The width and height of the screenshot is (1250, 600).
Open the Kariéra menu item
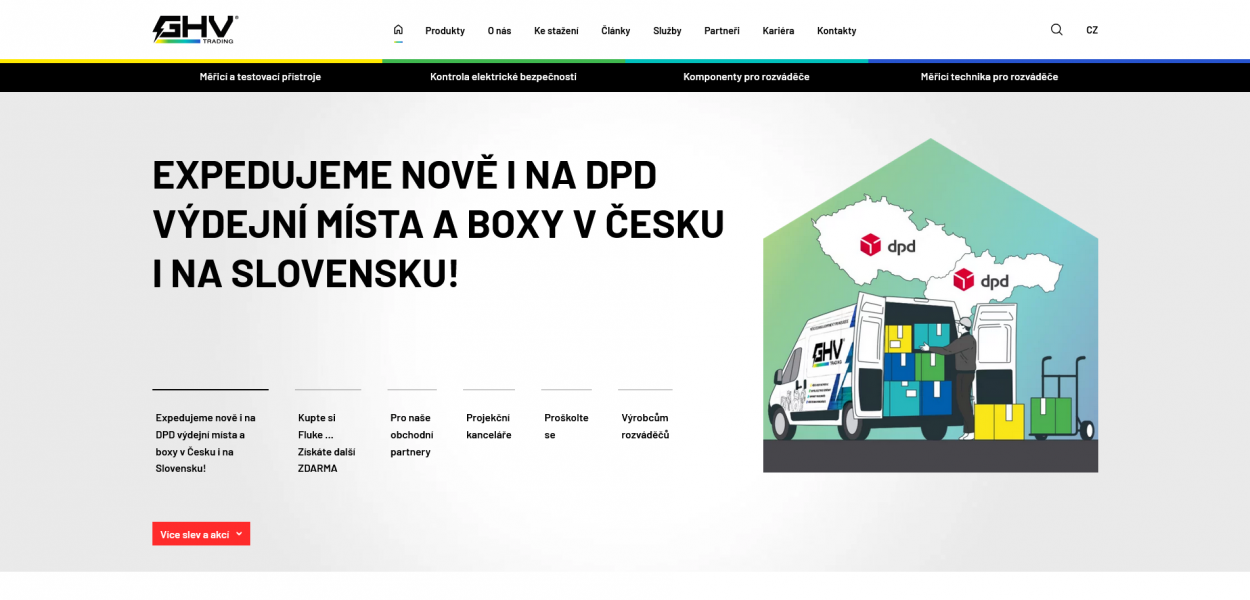[x=778, y=31]
